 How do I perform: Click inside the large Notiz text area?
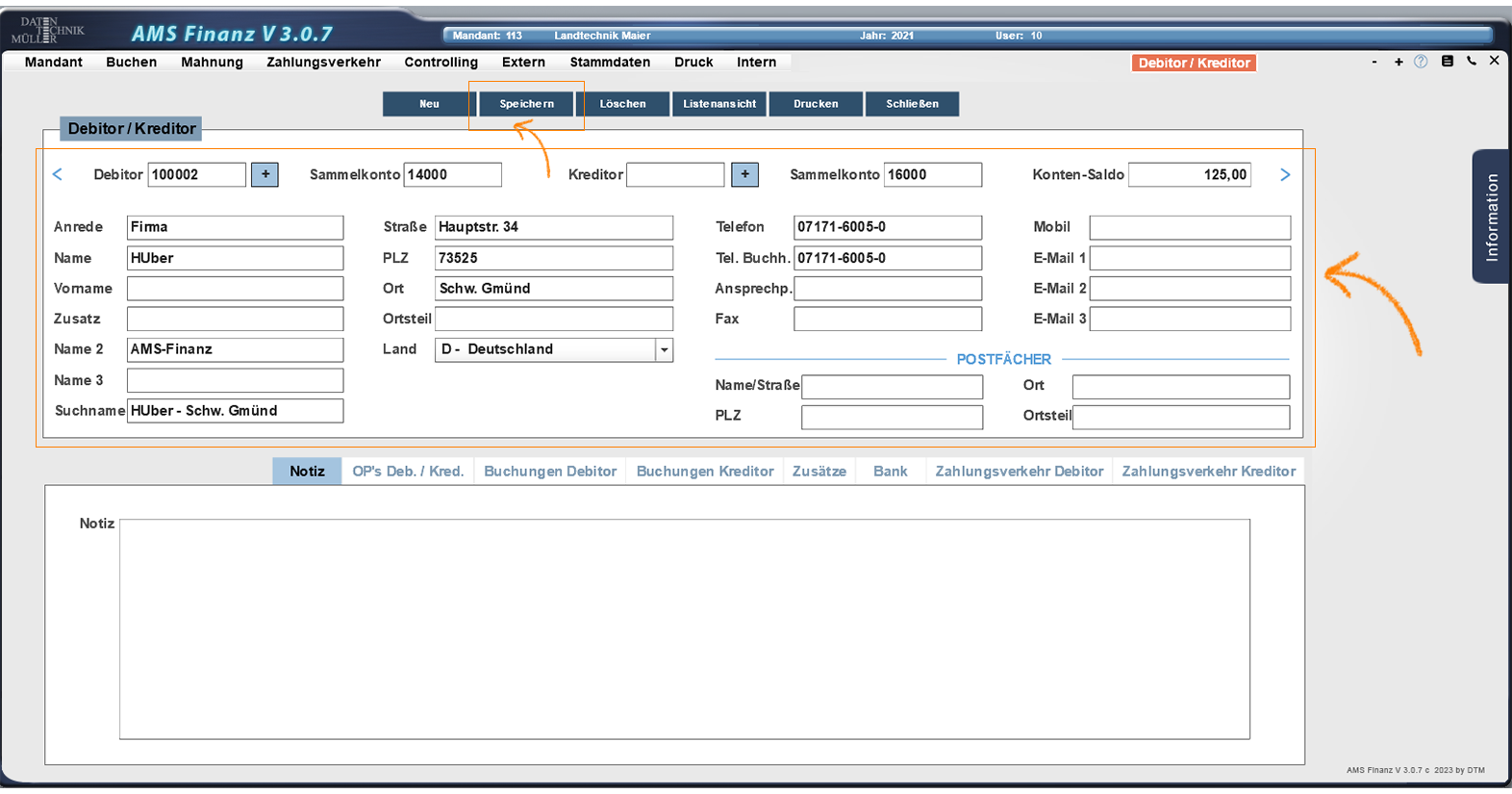click(x=684, y=629)
